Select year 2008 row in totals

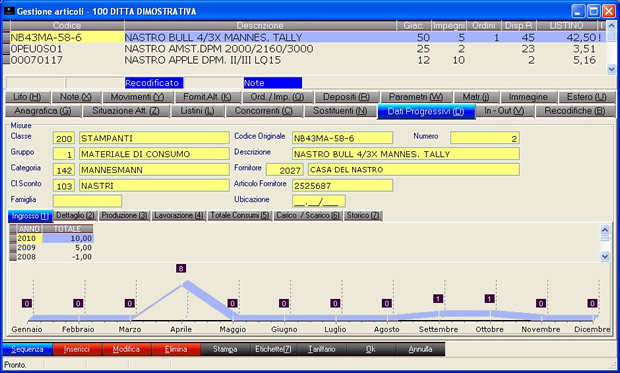tap(51, 257)
